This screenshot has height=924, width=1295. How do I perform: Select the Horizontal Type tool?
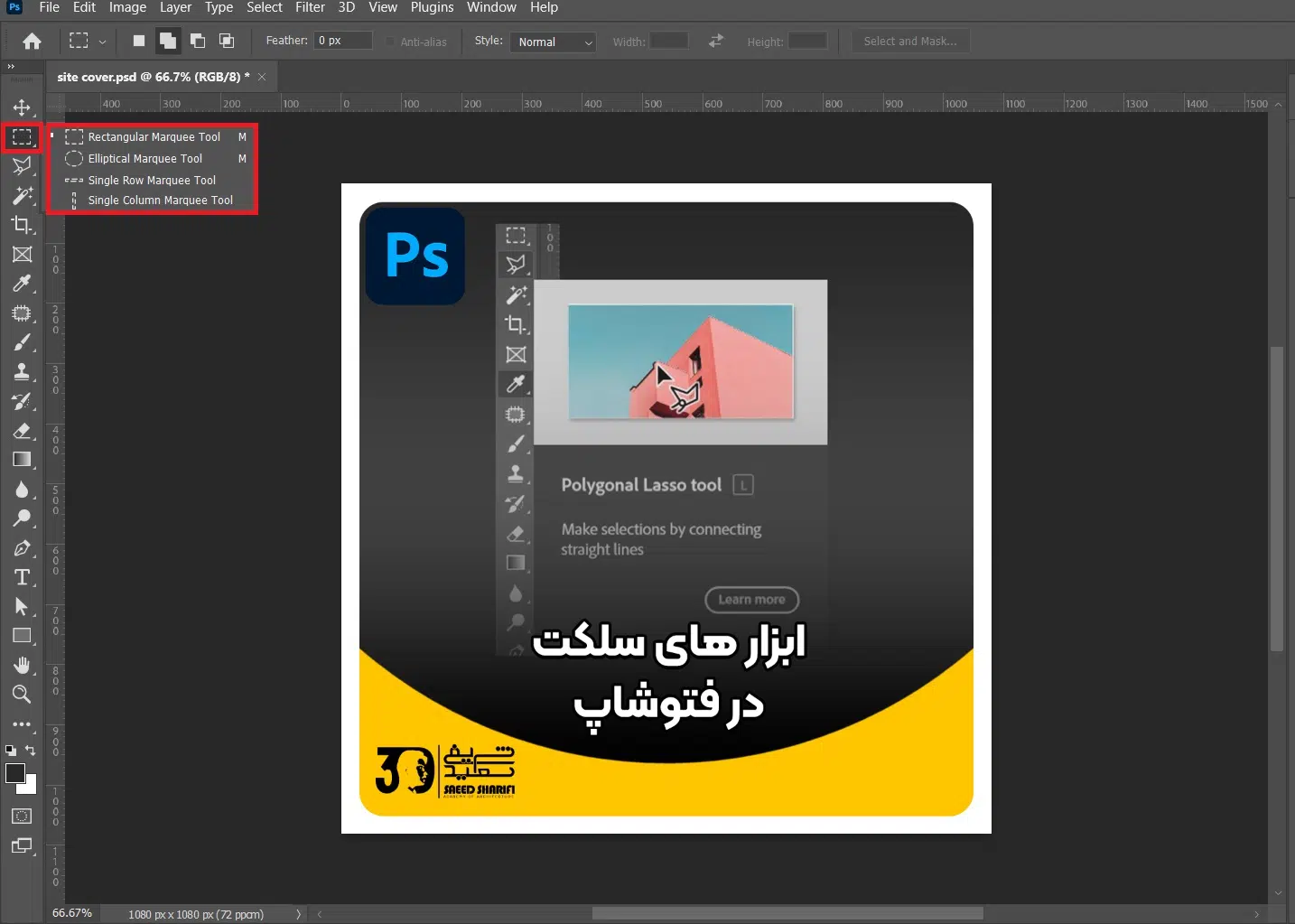point(22,577)
